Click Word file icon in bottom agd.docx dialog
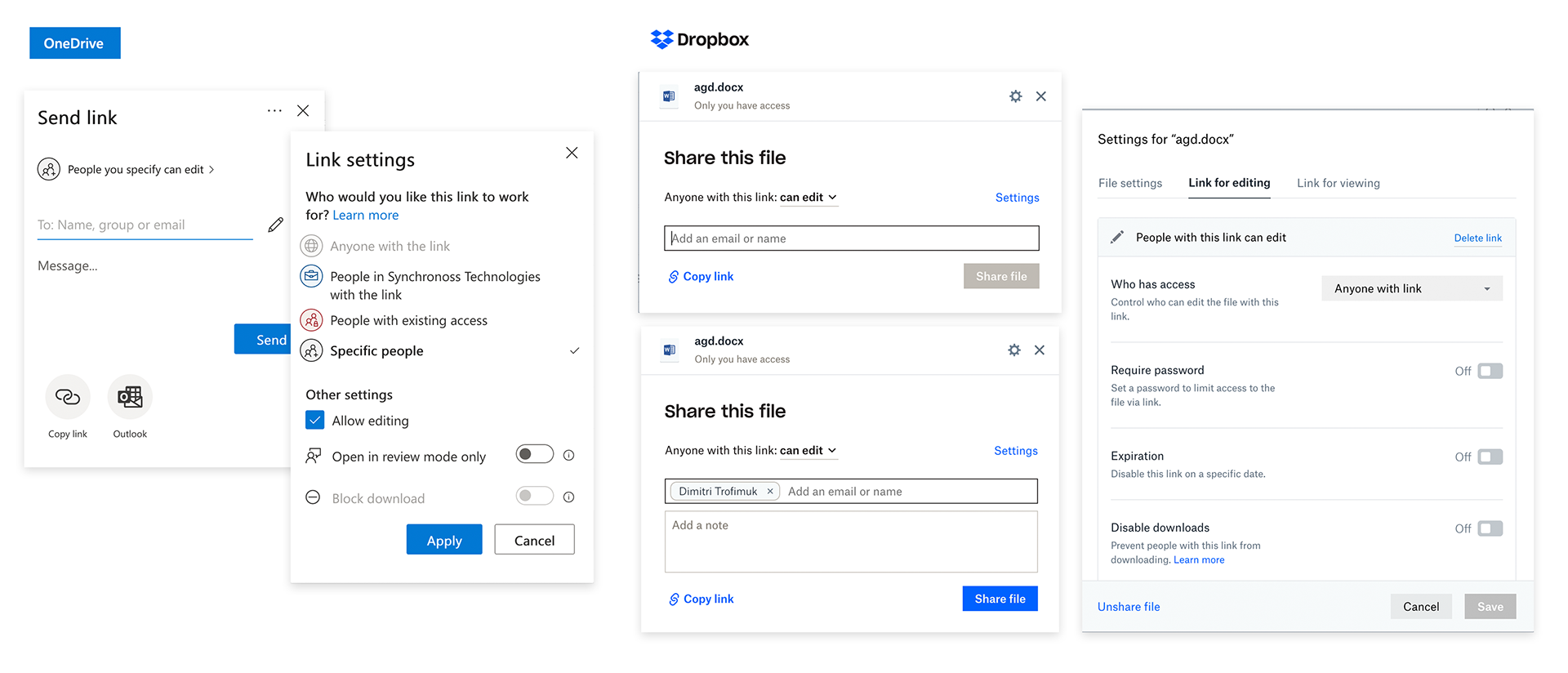Image resolution: width=1568 pixels, height=673 pixels. [x=670, y=350]
